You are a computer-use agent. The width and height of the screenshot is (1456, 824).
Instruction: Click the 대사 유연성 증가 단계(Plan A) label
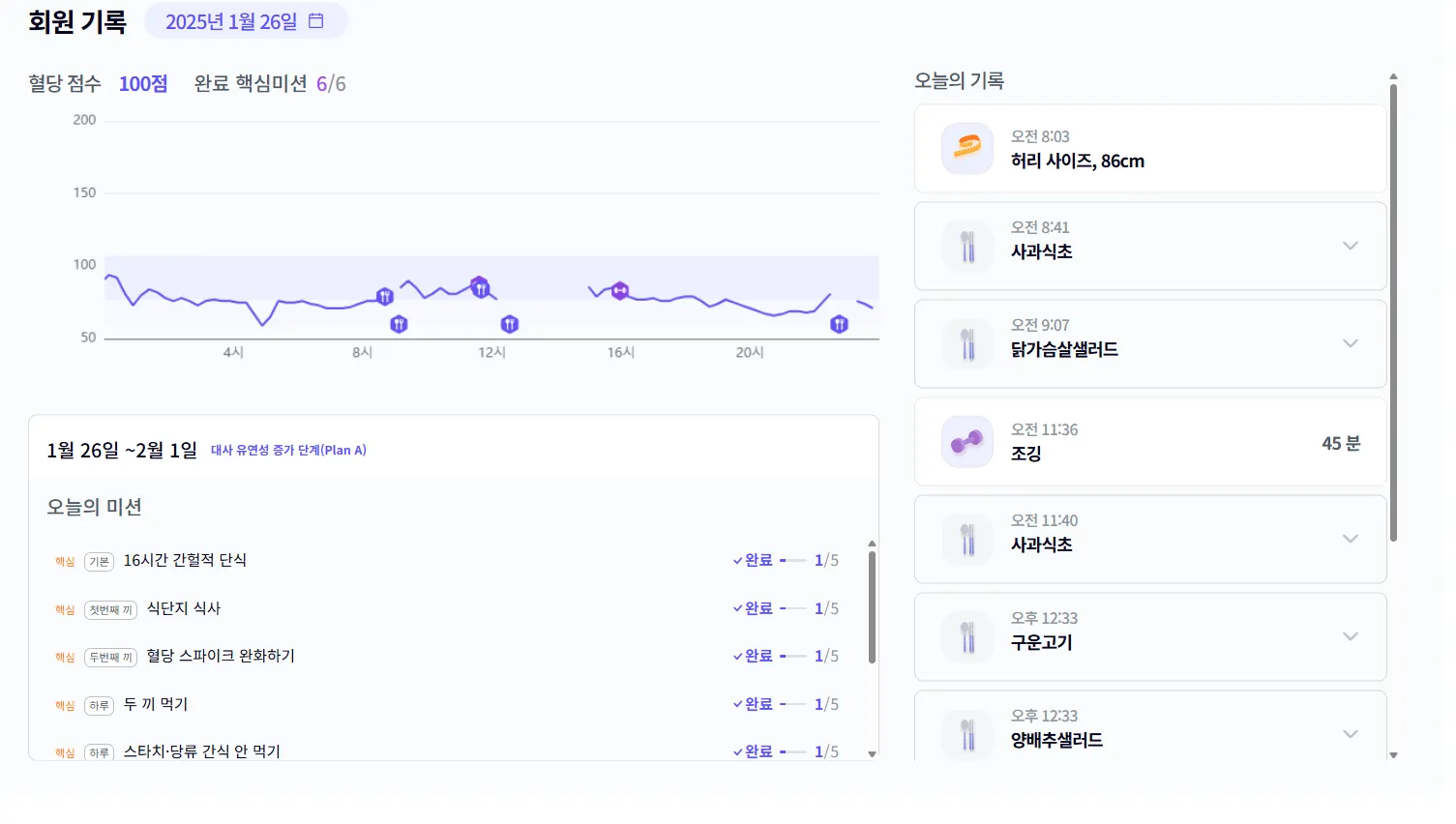pos(288,450)
